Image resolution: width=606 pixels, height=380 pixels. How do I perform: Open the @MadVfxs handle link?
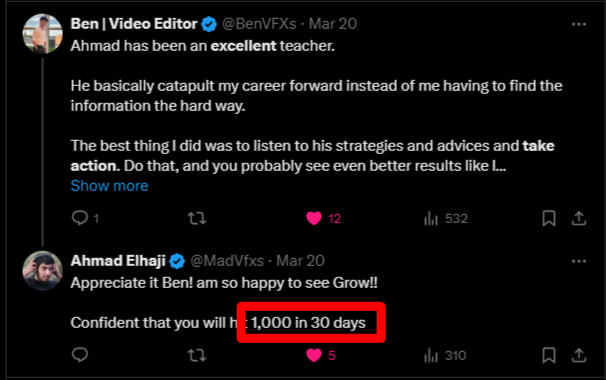[227, 261]
